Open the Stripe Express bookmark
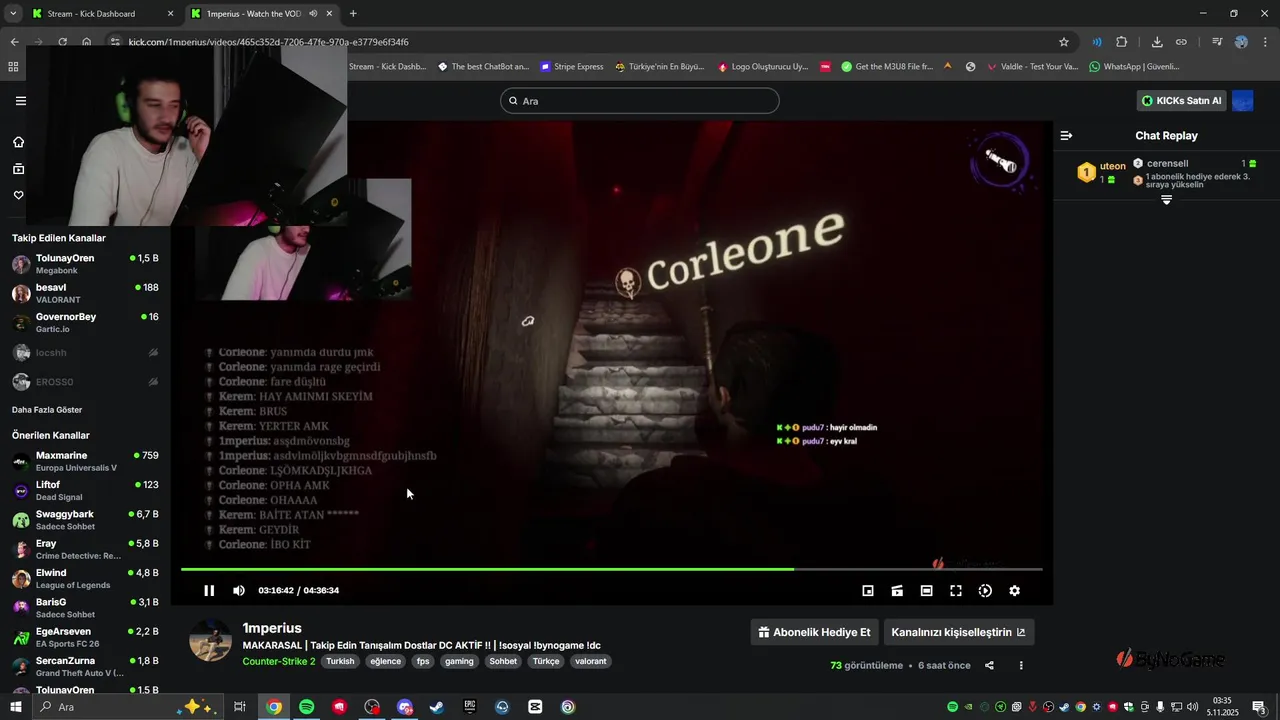1280x720 pixels. click(572, 67)
